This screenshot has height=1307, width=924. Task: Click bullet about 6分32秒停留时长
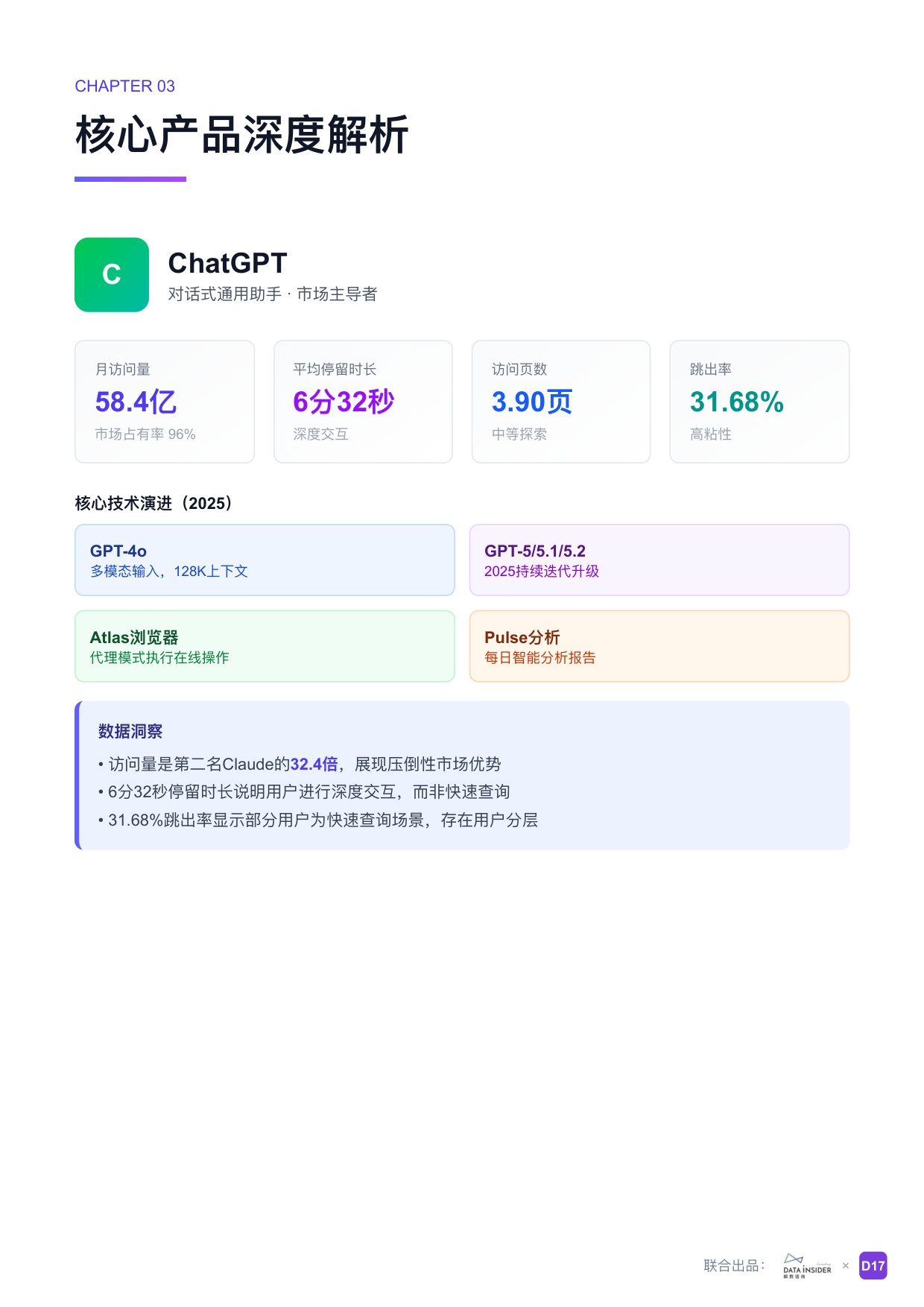tap(304, 792)
